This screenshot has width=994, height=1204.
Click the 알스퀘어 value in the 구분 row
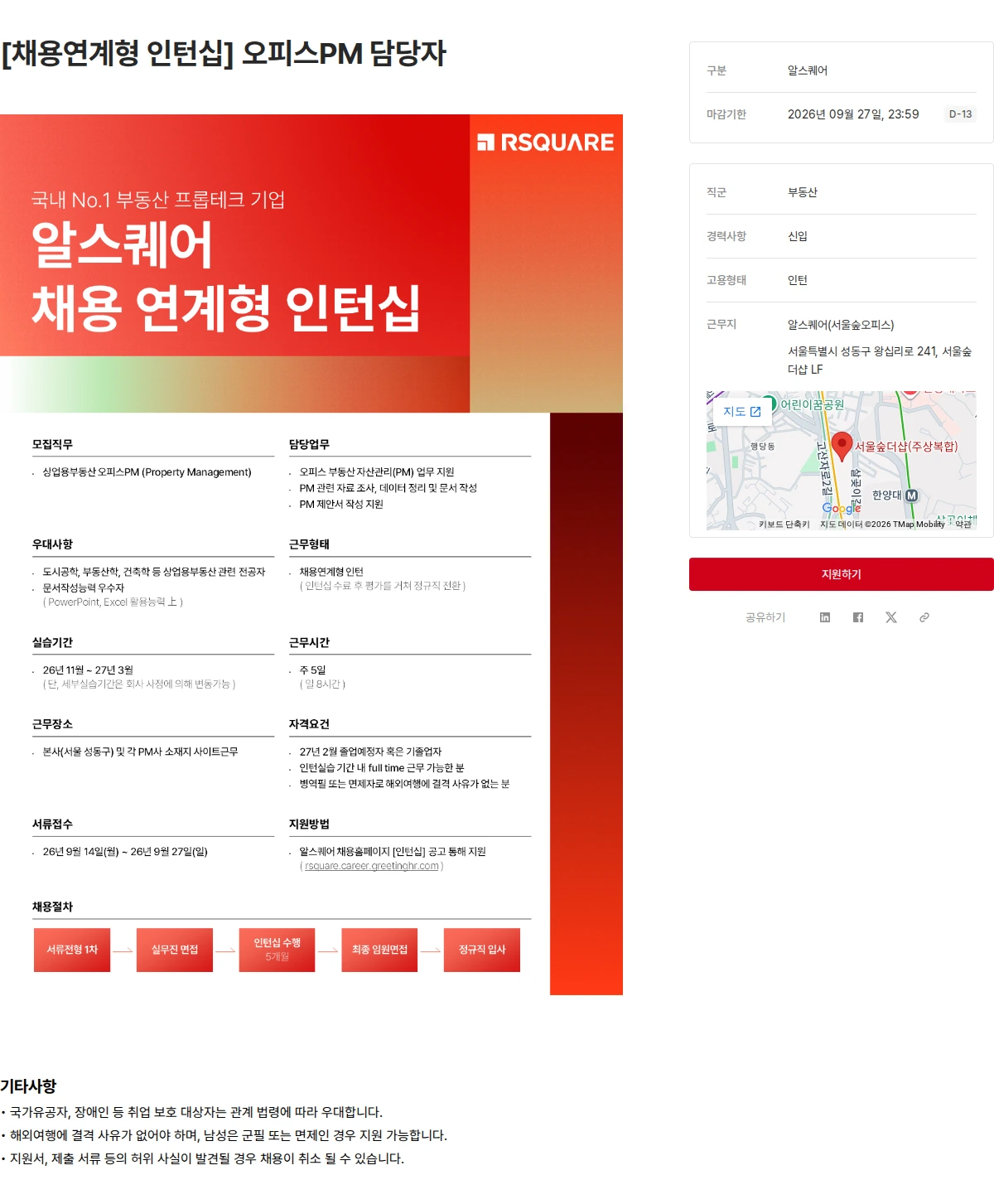pos(807,70)
